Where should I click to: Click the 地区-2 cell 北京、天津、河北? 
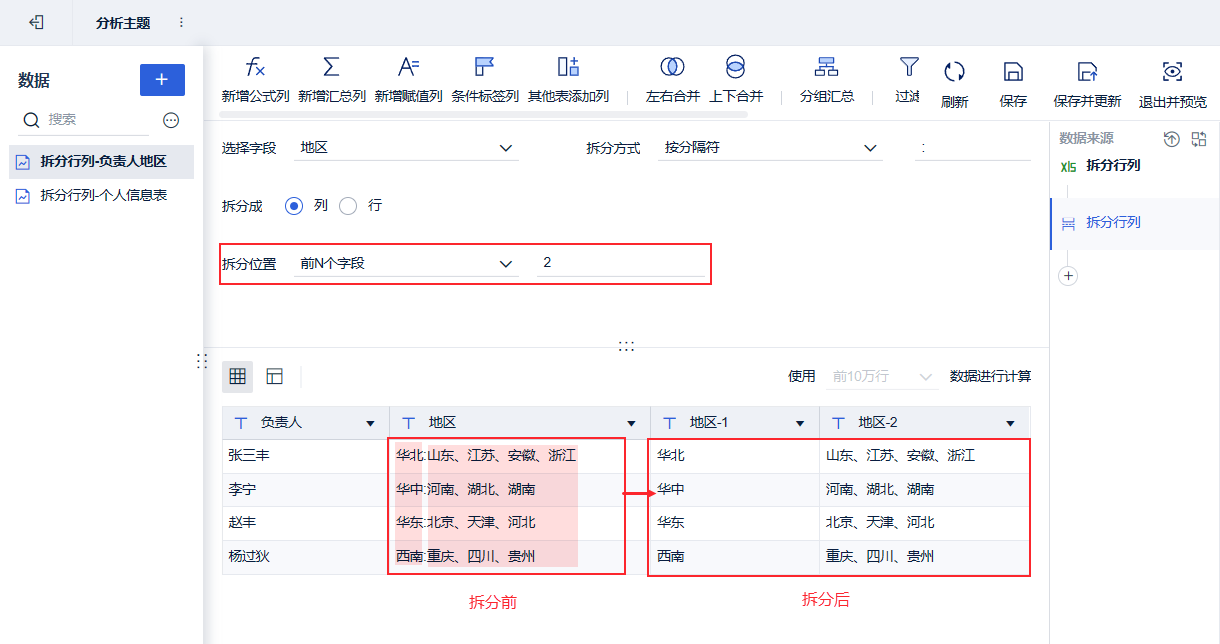click(925, 523)
